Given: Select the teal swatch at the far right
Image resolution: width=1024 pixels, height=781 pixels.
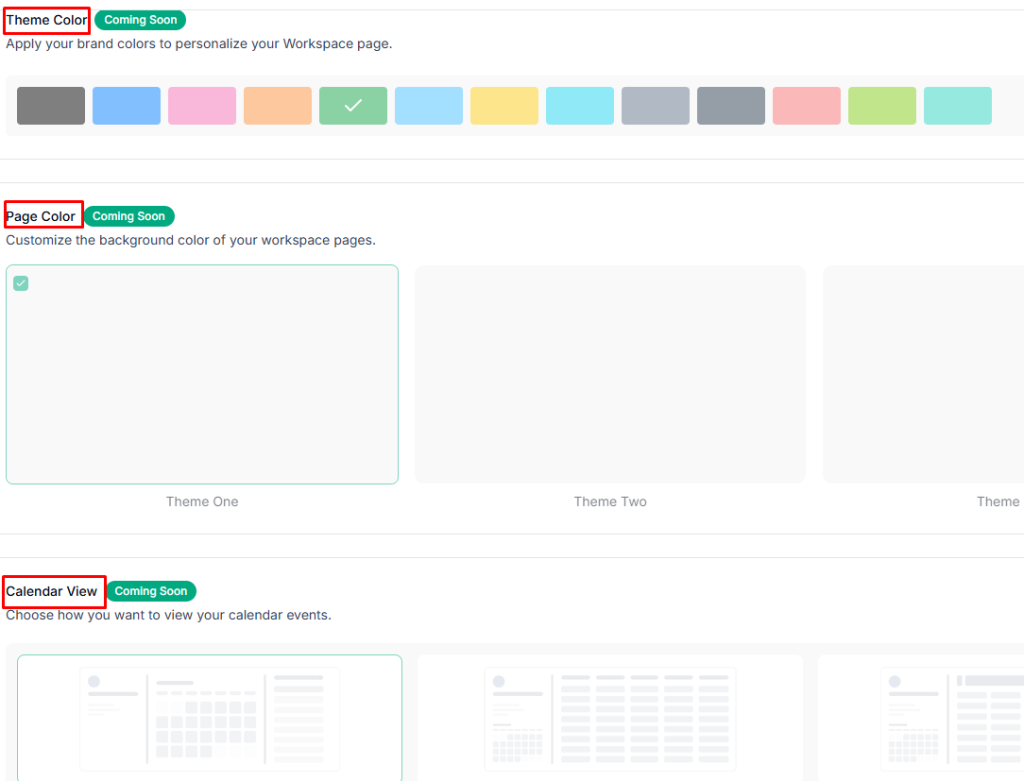Looking at the screenshot, I should [x=958, y=105].
